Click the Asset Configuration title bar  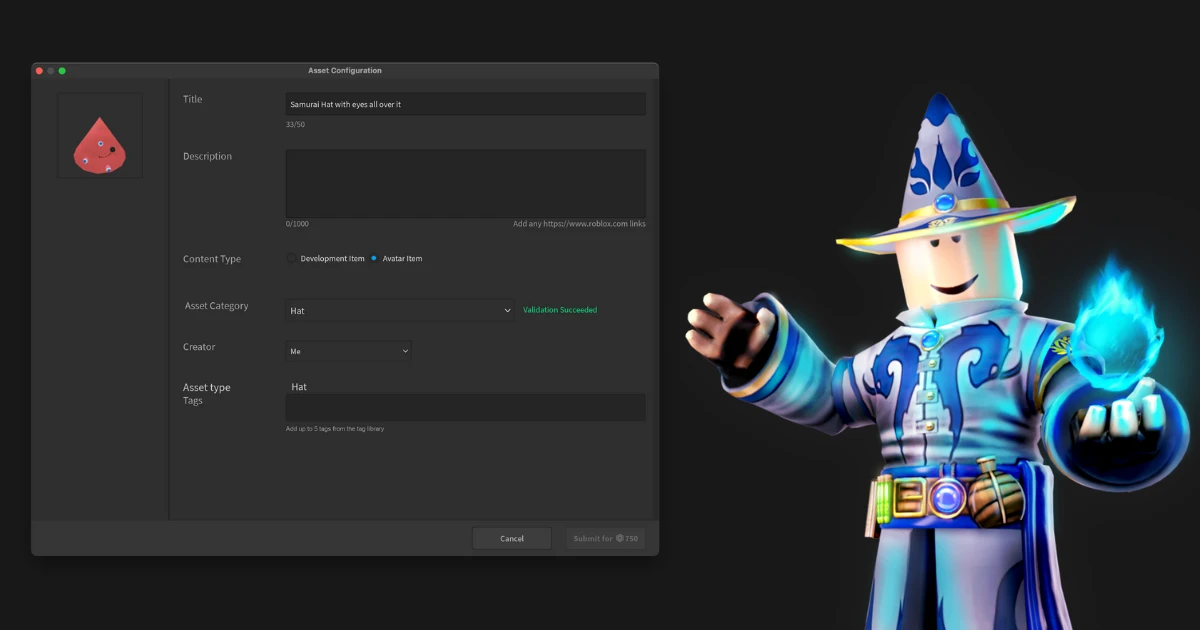click(345, 70)
